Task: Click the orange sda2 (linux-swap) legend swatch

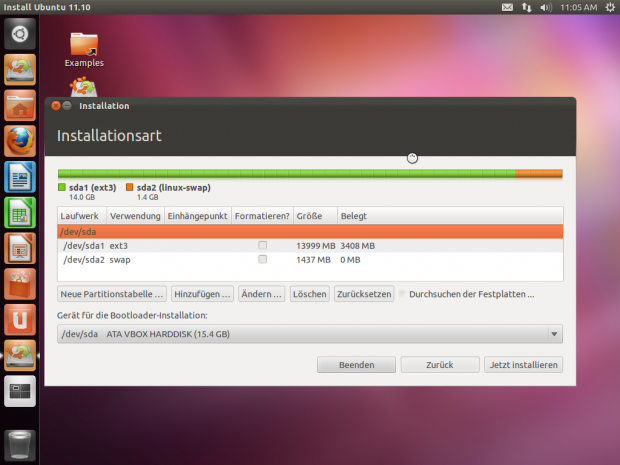Action: coord(129,187)
